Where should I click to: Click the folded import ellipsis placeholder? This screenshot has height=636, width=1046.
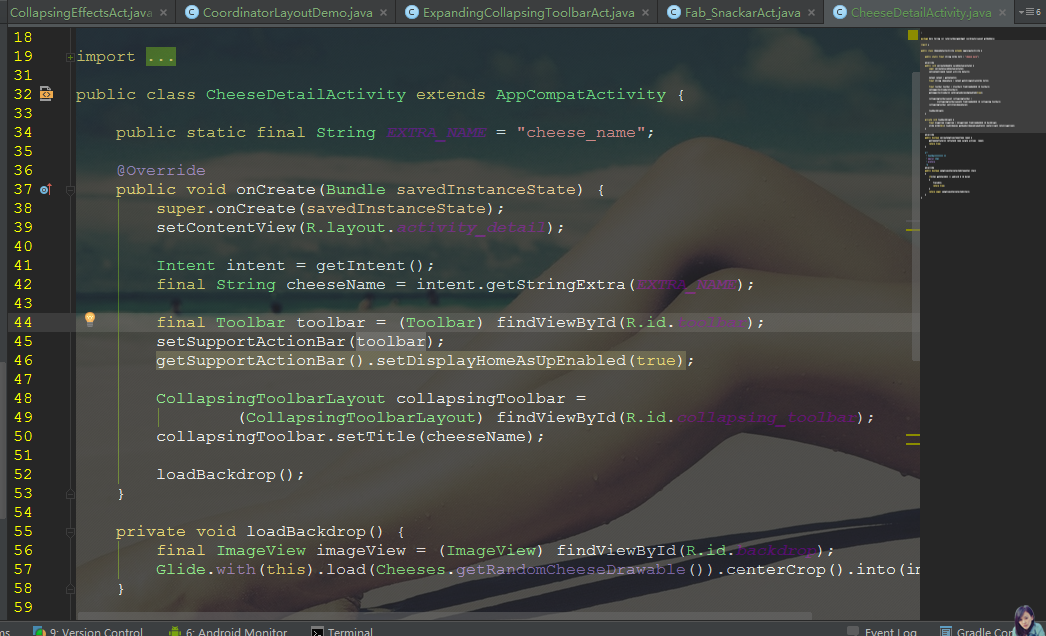click(x=160, y=57)
